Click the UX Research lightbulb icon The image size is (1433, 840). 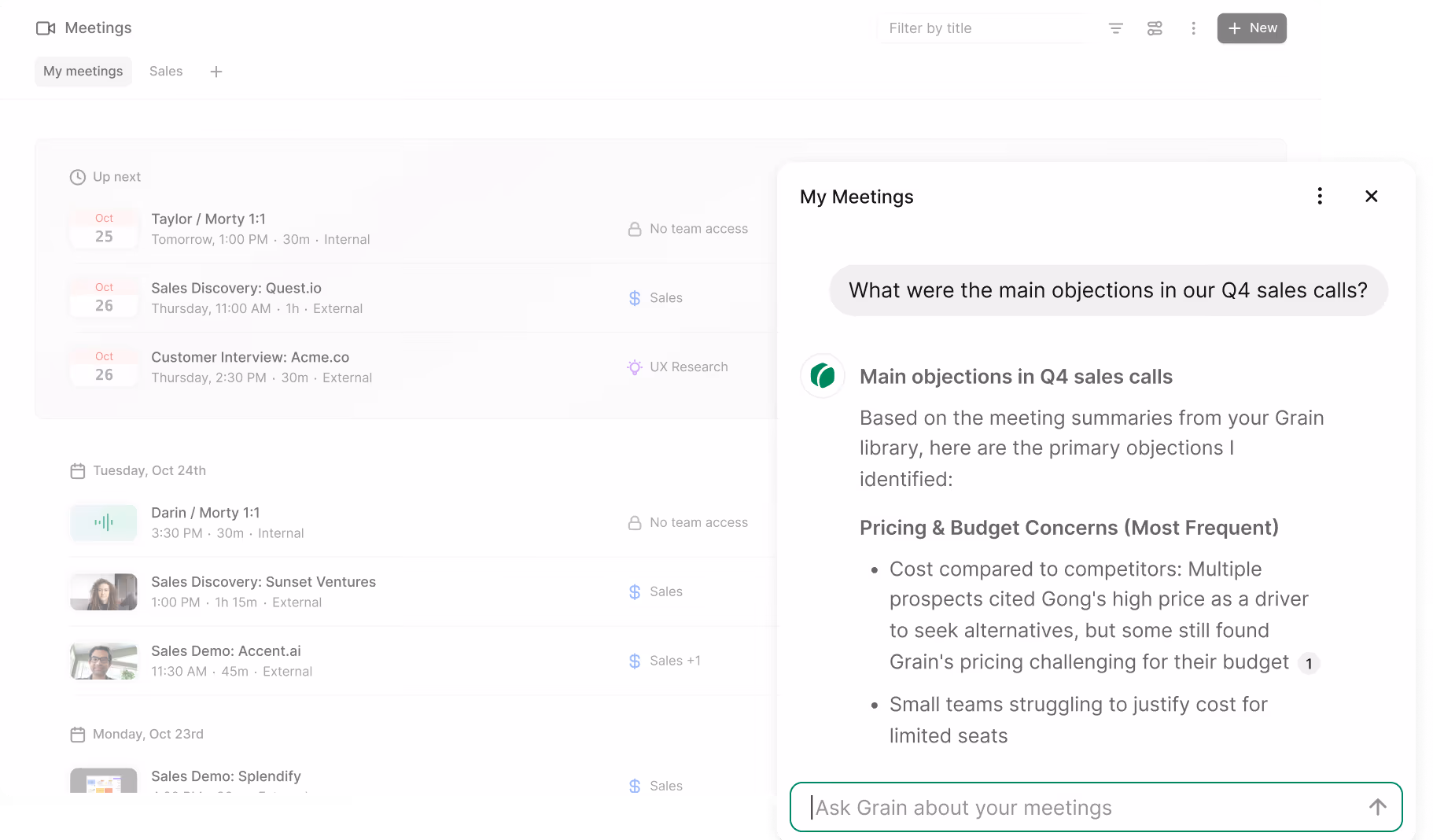634,367
